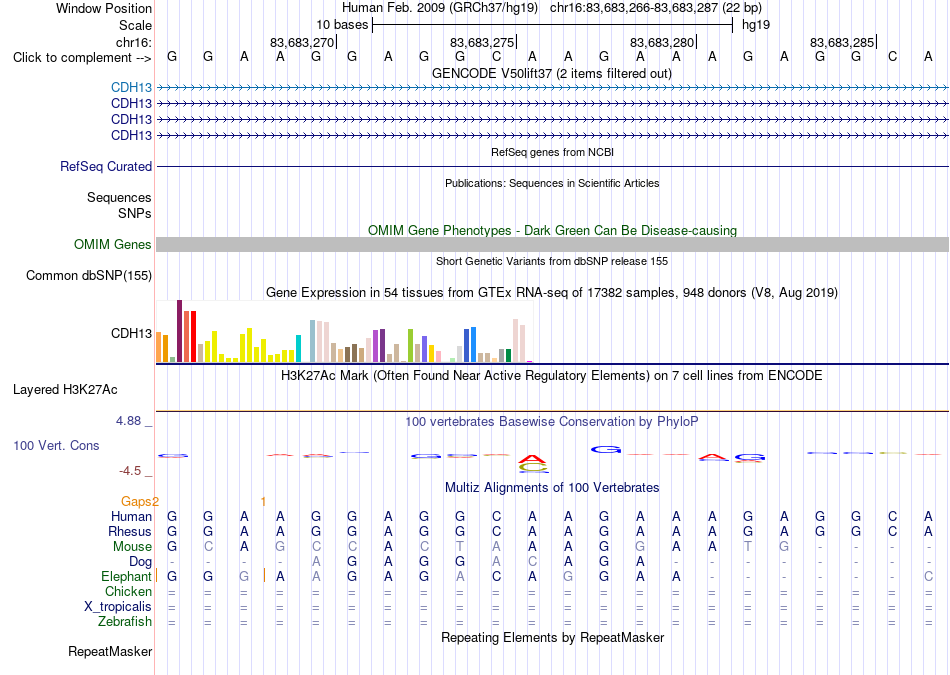Click the red 'A' peak in PhyloP track
Viewport: 950px width, 675px height.
pyautogui.click(x=532, y=457)
